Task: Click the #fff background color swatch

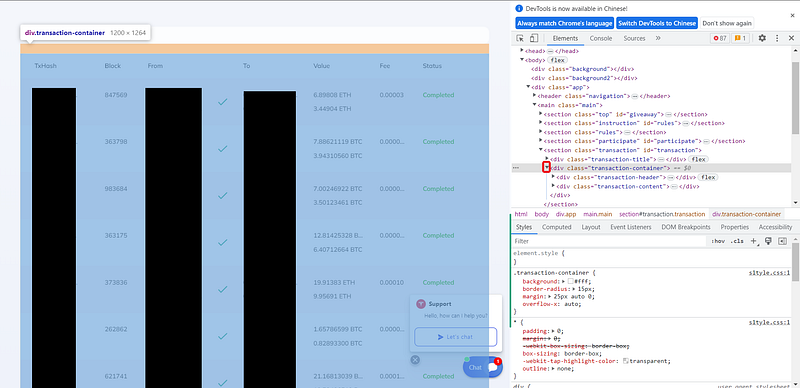Action: 570,281
